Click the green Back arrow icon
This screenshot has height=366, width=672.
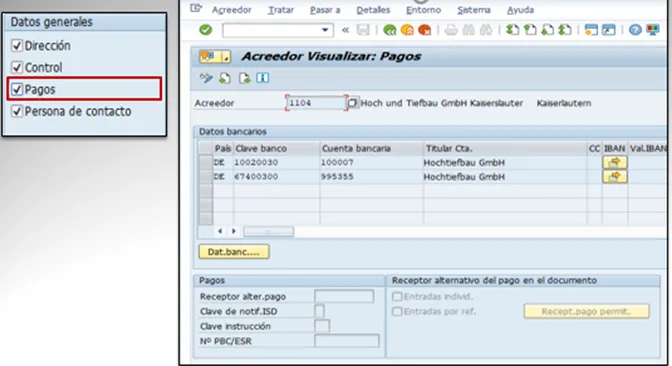point(390,30)
